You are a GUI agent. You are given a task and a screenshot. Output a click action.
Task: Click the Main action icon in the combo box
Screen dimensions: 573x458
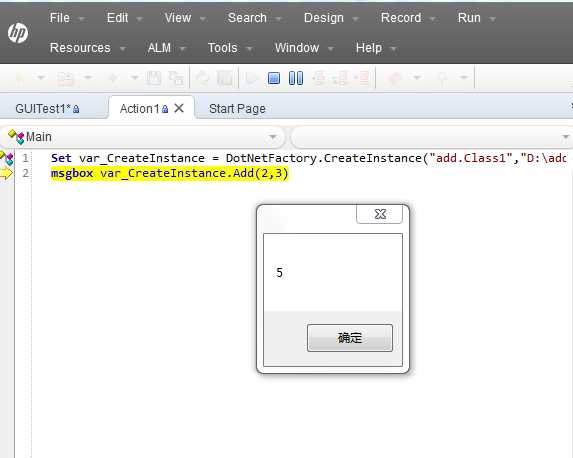coord(16,137)
